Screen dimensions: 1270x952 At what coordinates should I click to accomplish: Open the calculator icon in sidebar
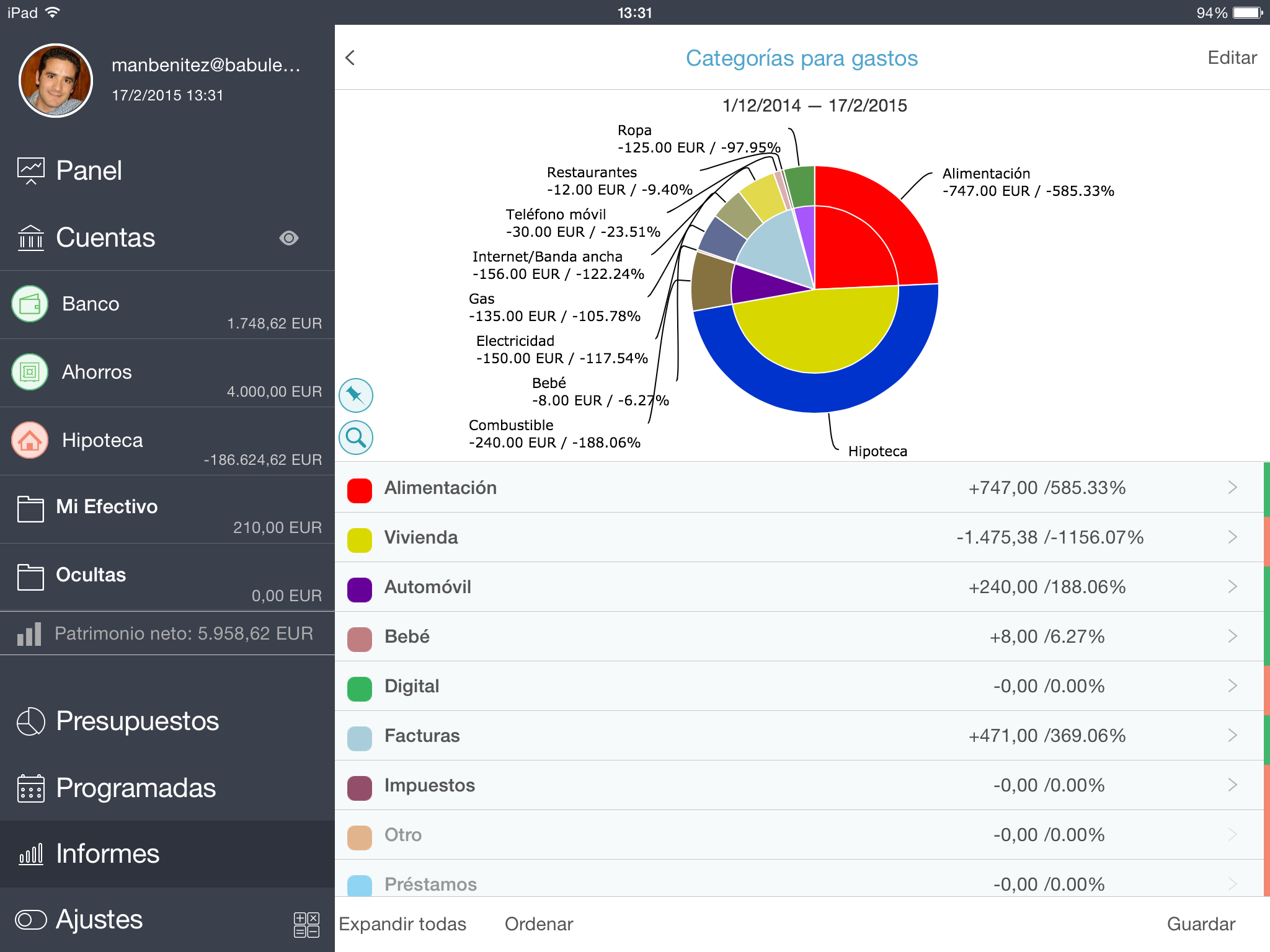pos(306,925)
